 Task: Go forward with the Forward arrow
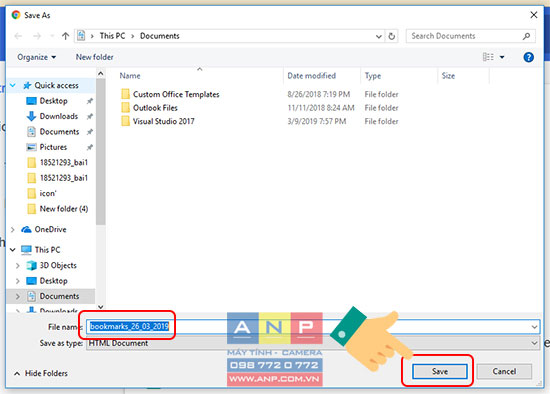37,36
